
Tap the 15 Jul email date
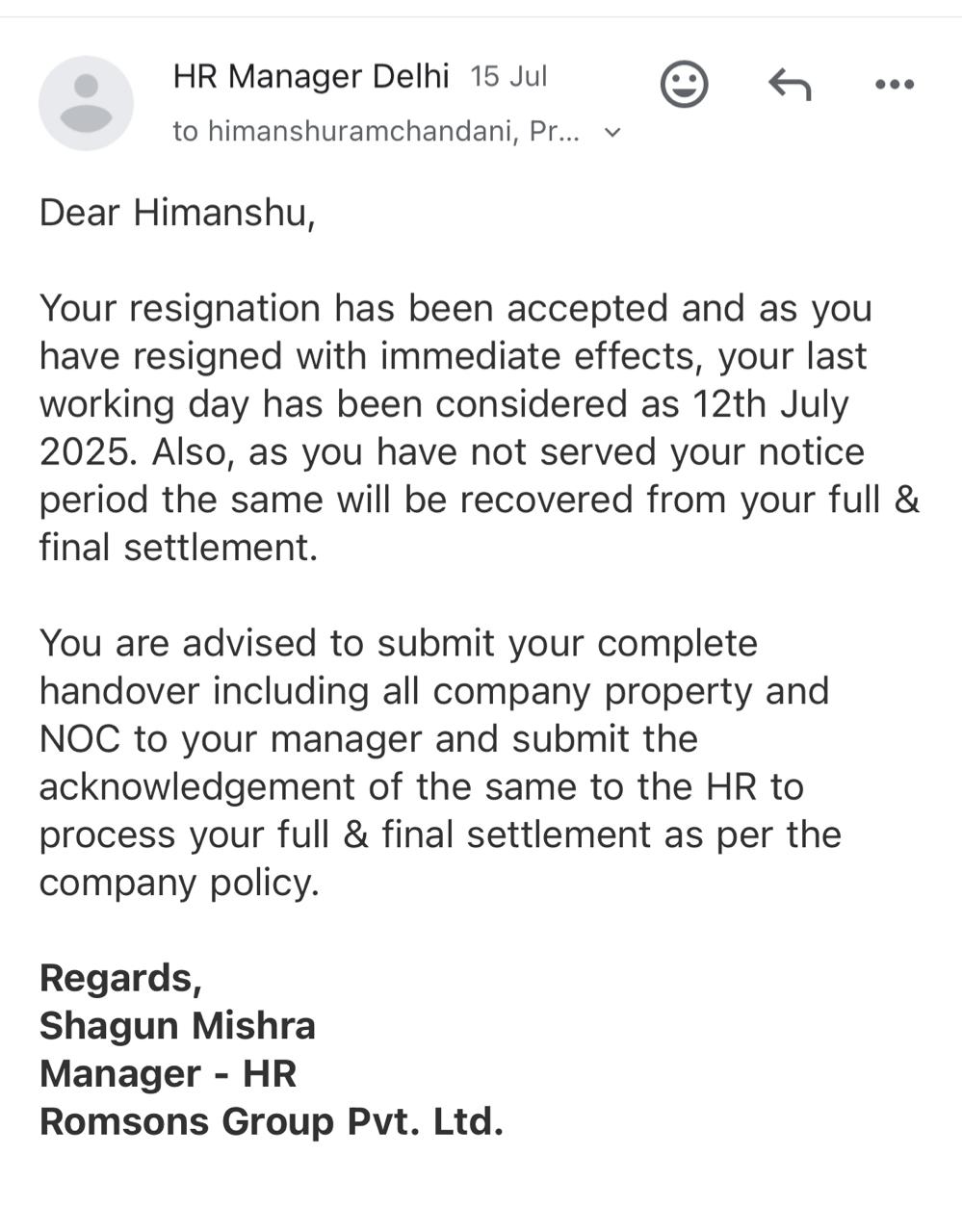click(x=508, y=77)
